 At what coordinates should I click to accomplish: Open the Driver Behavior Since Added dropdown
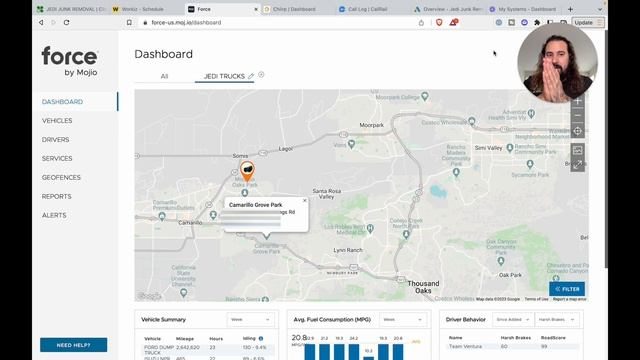pos(513,320)
